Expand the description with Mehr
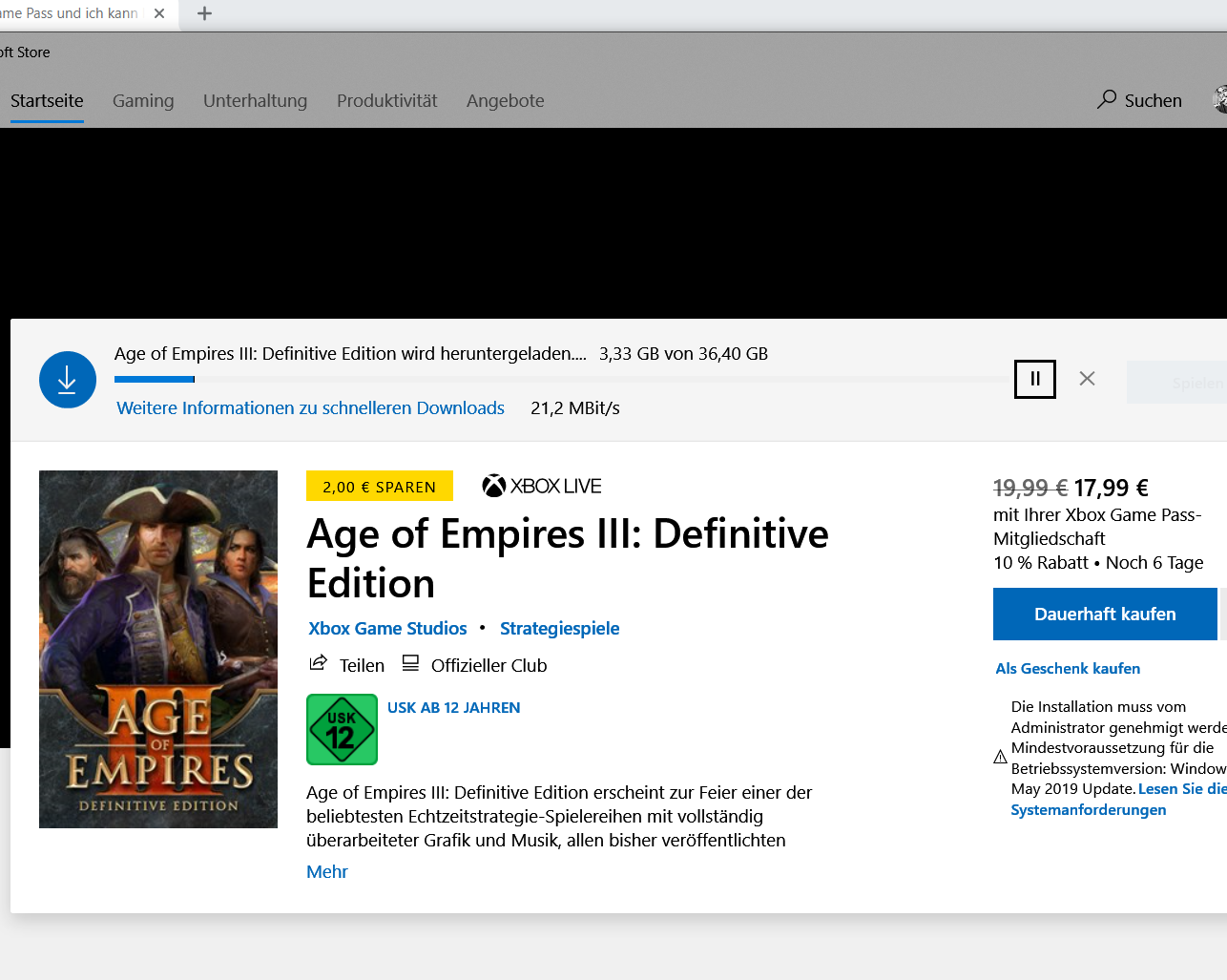 coord(326,871)
